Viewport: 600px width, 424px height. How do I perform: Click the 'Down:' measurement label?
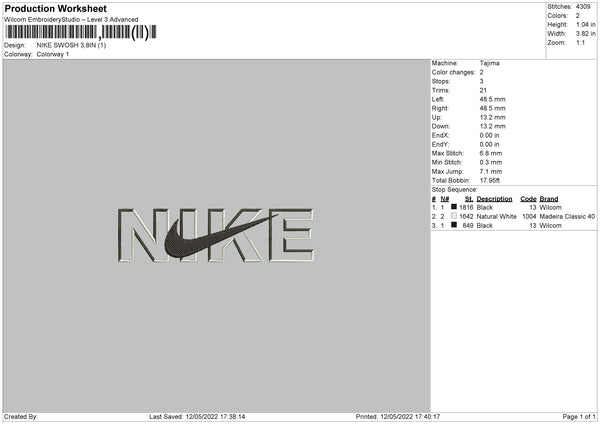point(441,126)
